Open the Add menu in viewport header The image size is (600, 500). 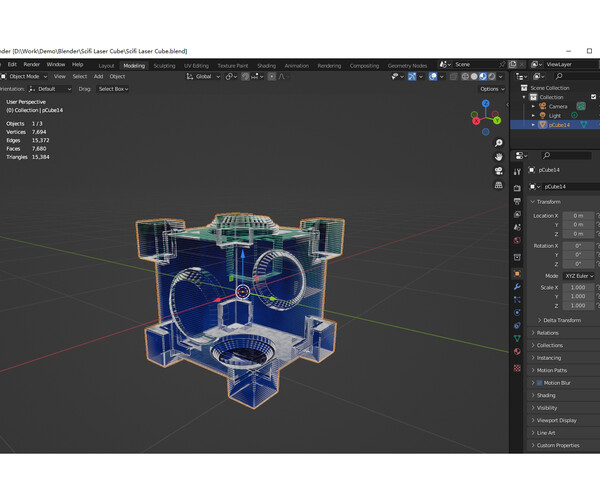(98, 76)
